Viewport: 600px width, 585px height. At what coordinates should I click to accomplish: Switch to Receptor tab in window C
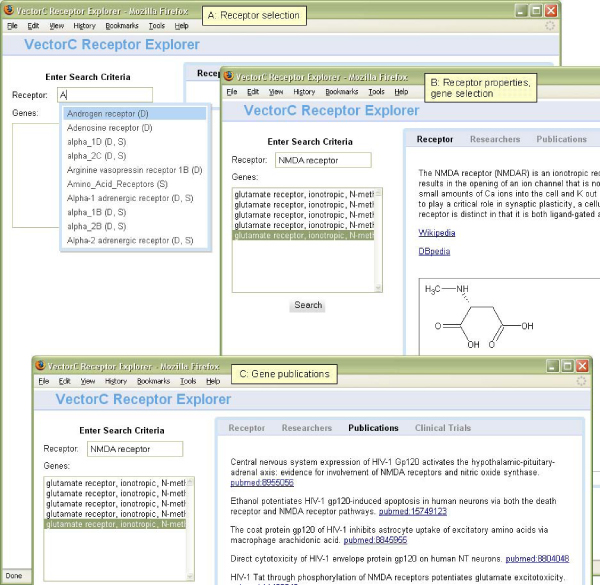coord(246,428)
